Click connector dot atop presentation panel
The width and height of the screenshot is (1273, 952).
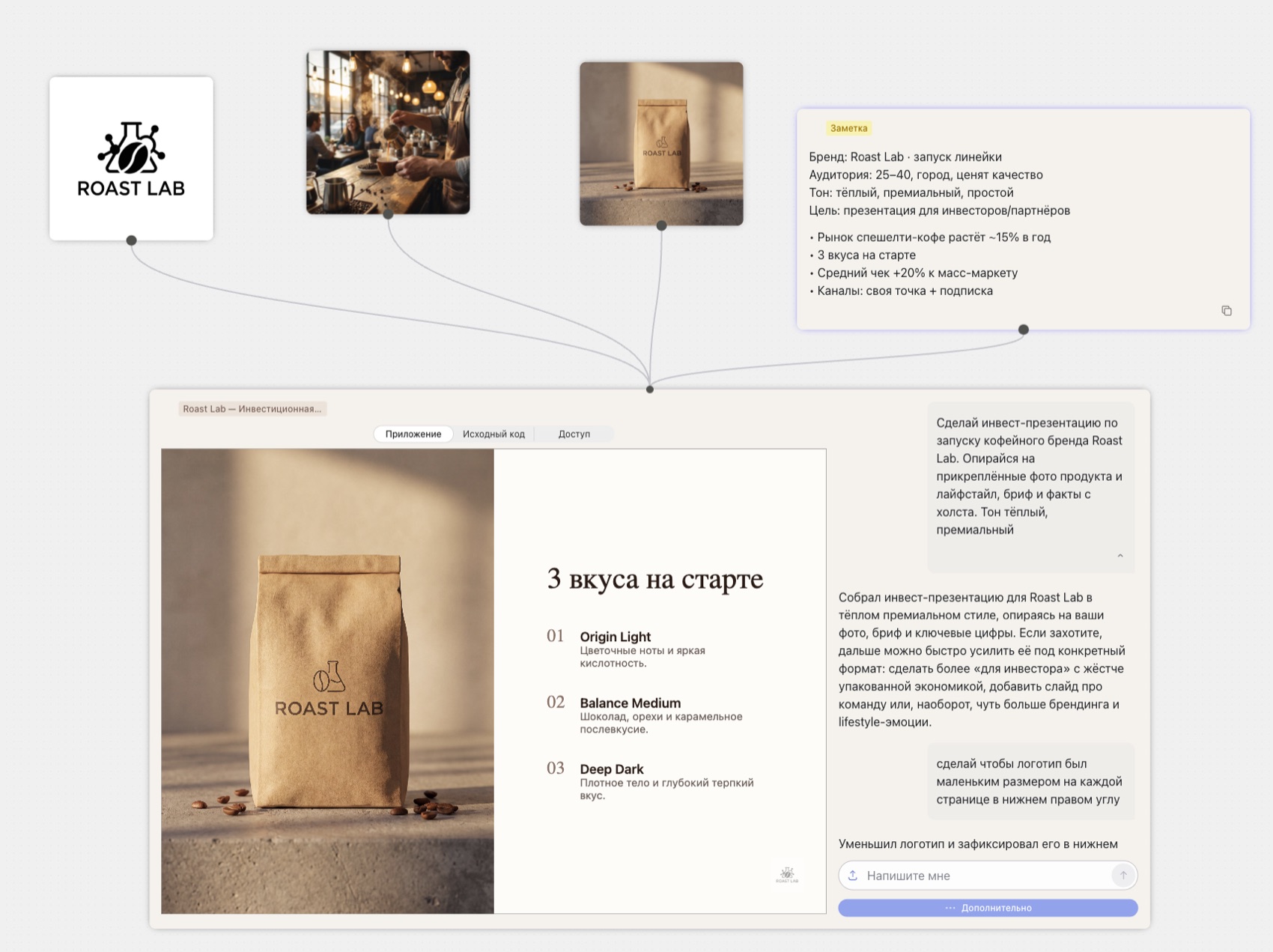[650, 389]
